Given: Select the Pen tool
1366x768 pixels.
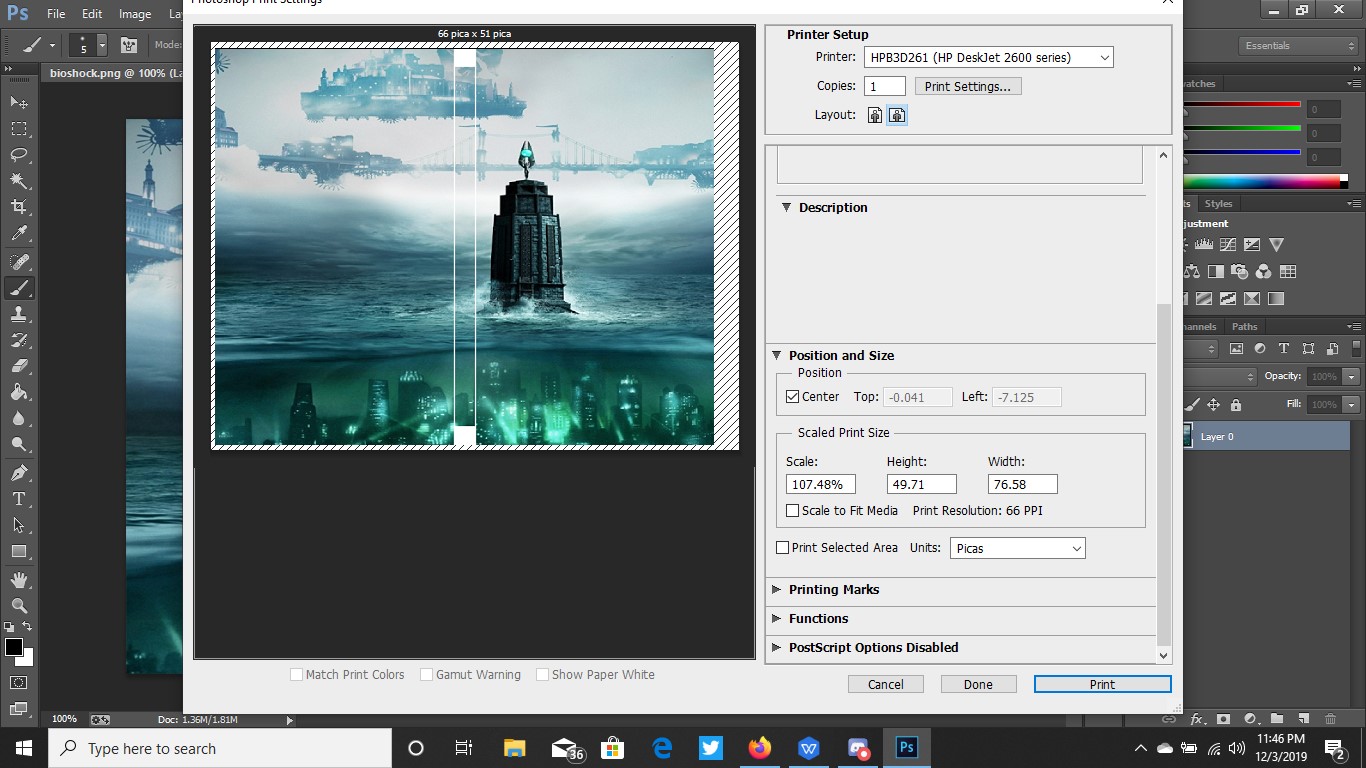Looking at the screenshot, I should coord(19,473).
